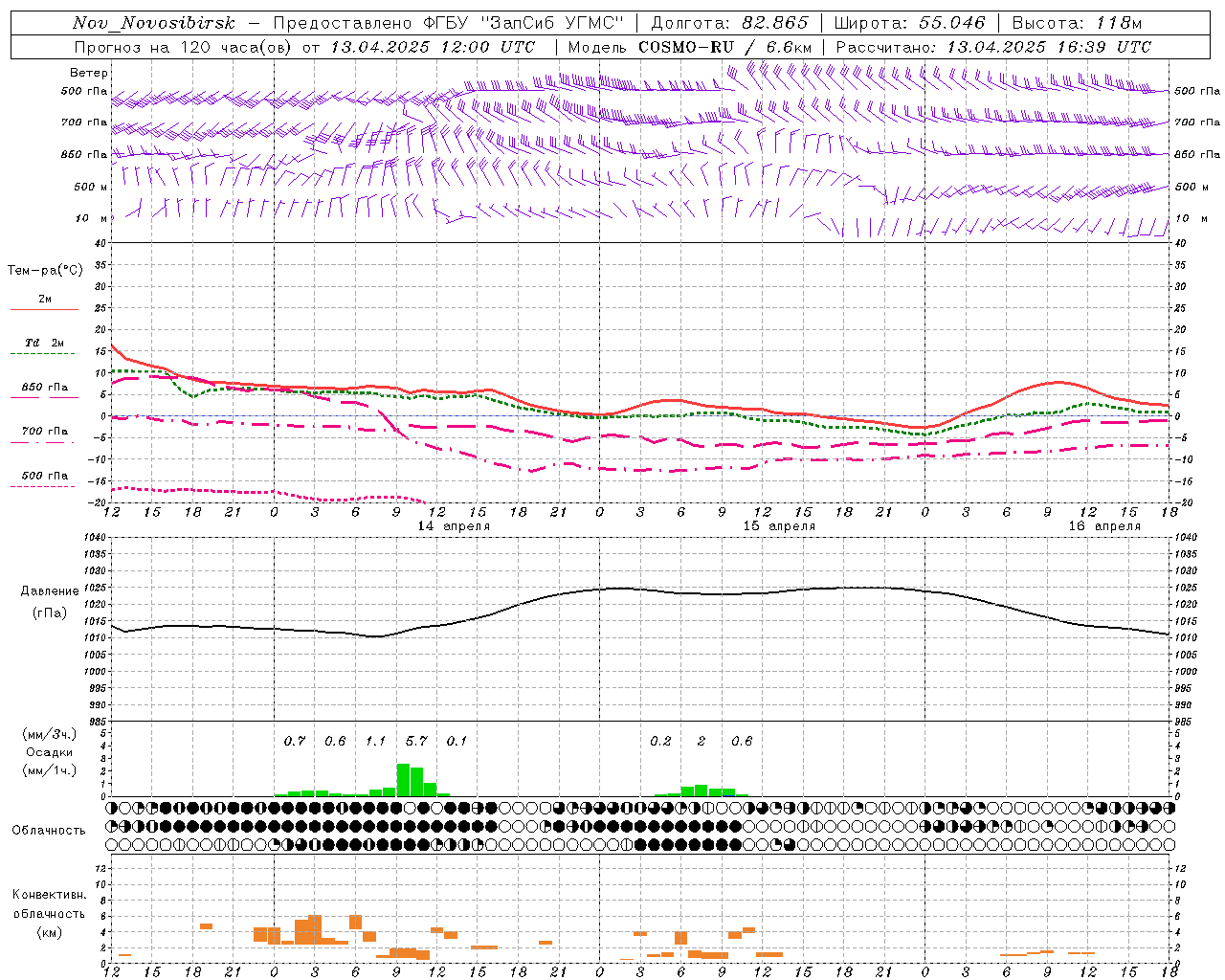The width and height of the screenshot is (1225, 980).
Task: Click the 'Тем-ра(°C)' axis title
Action: click(x=45, y=271)
